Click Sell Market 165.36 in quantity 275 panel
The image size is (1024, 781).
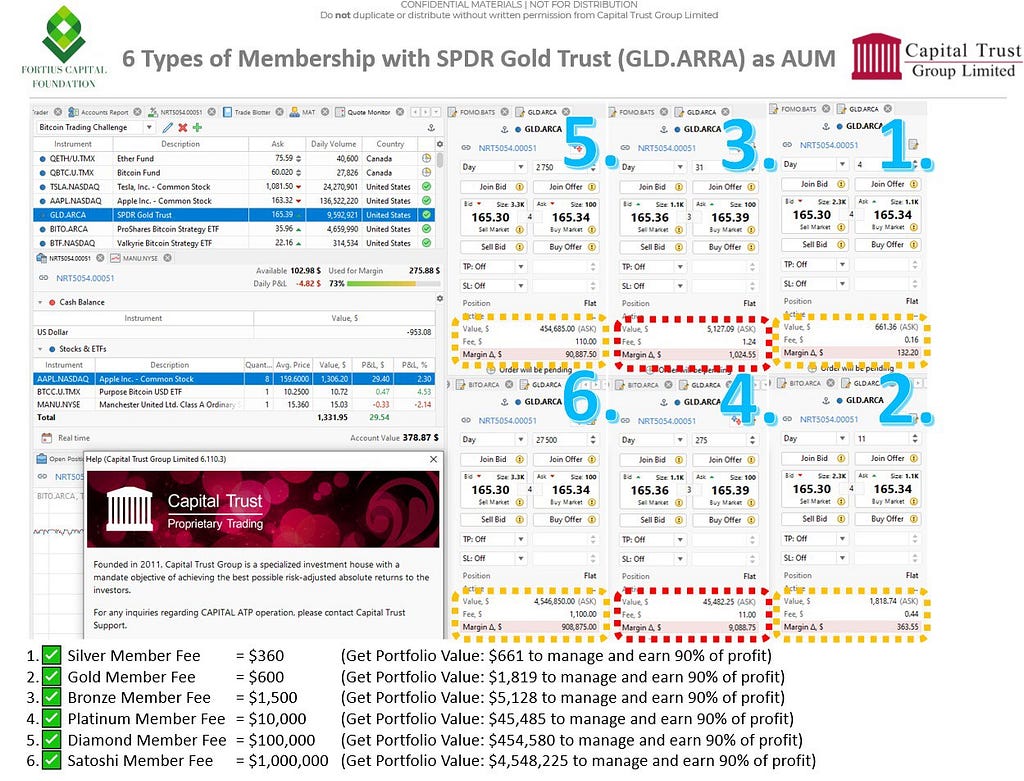point(652,490)
